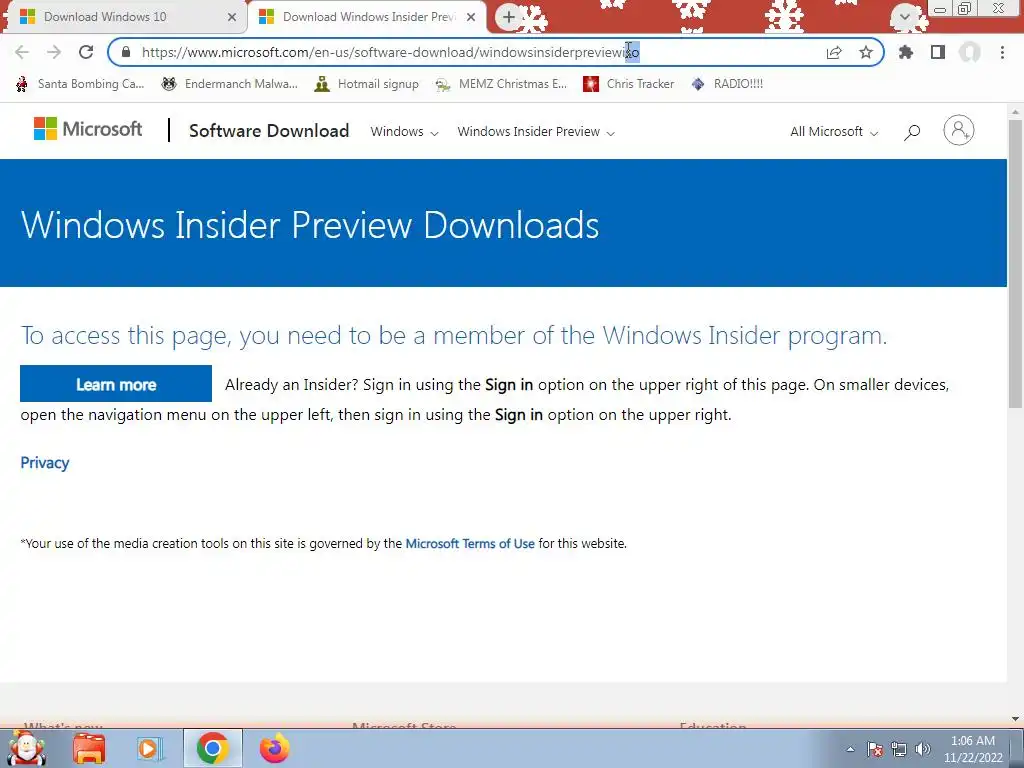Image resolution: width=1024 pixels, height=768 pixels.
Task: Open the volume speaker icon
Action: point(923,749)
